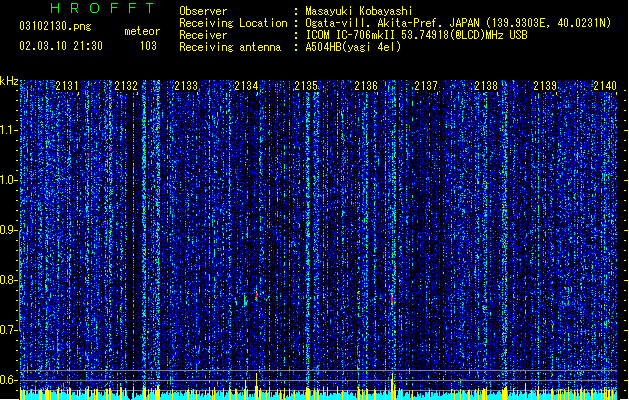
Task: Click the Observer label
Action: (x=203, y=11)
